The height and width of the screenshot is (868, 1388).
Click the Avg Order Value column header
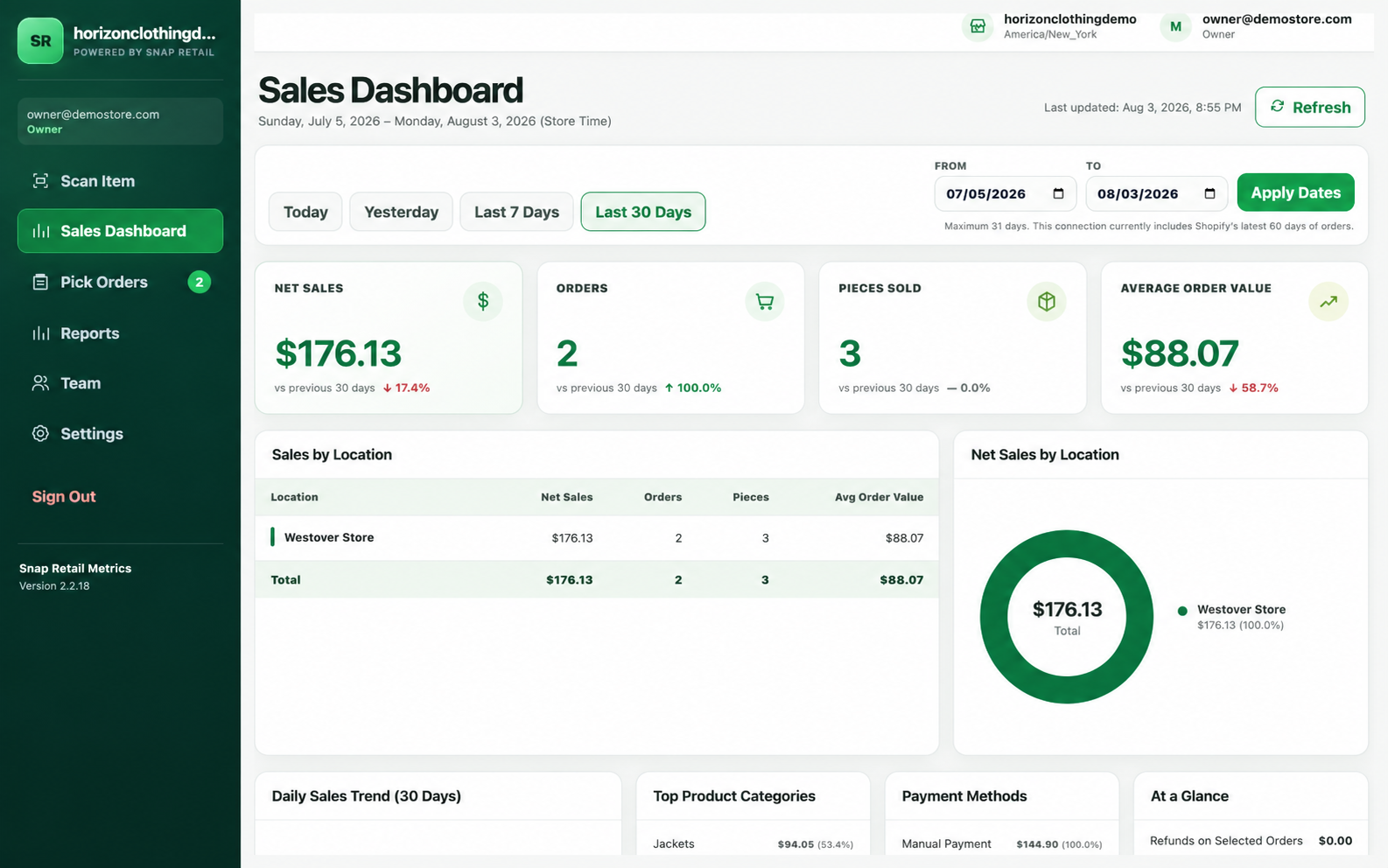click(879, 497)
